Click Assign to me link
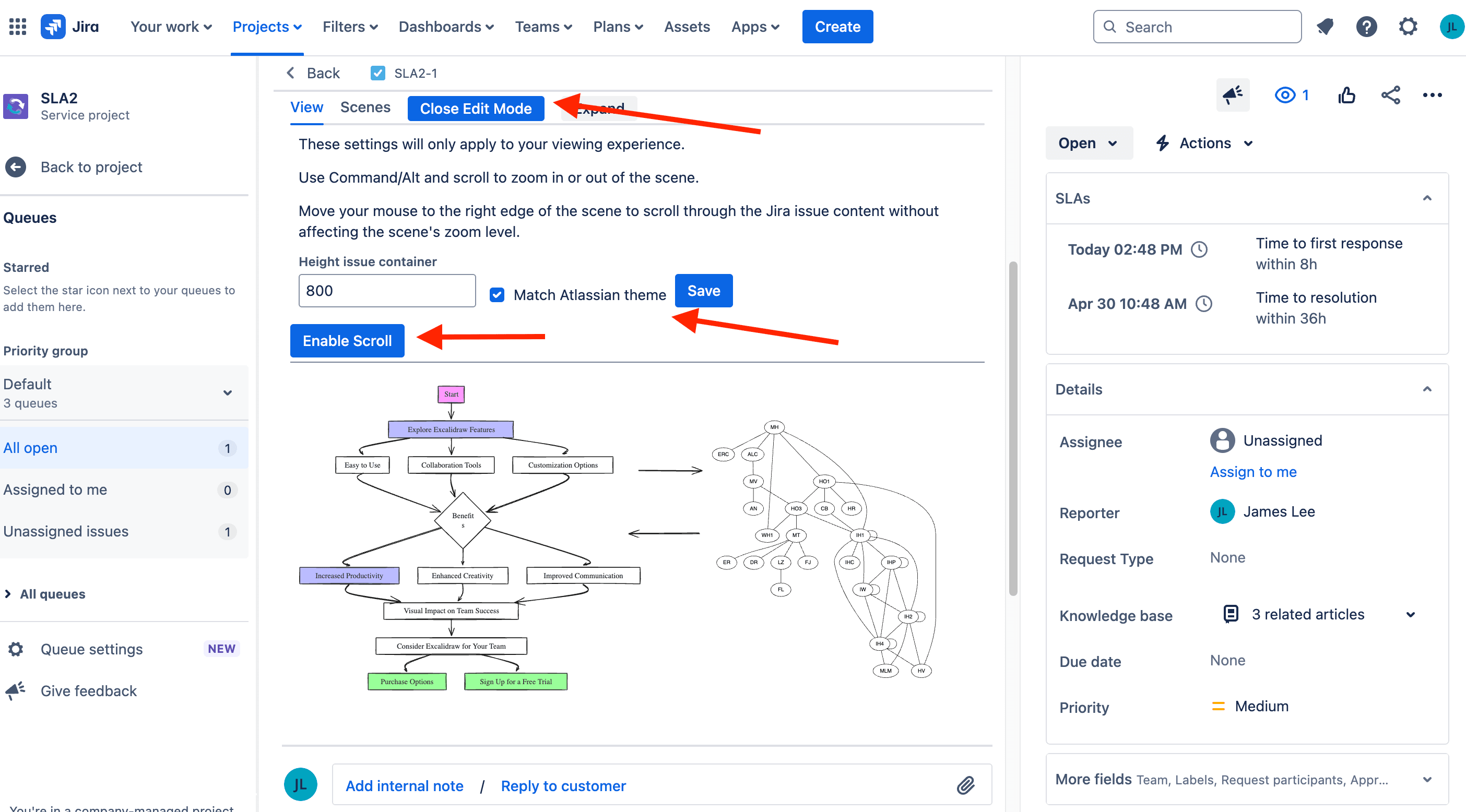The width and height of the screenshot is (1466, 812). pos(1253,472)
